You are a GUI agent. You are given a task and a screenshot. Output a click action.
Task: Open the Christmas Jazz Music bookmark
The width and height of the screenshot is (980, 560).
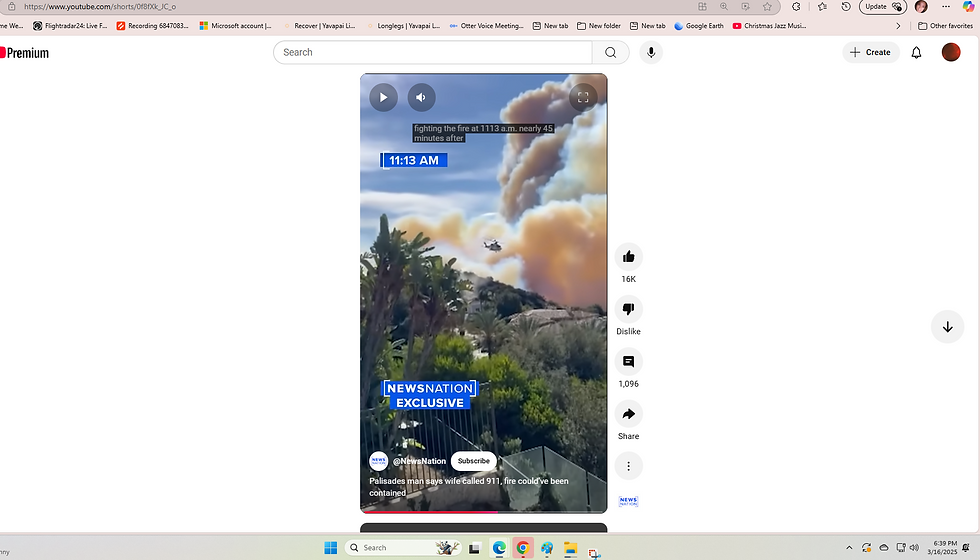click(769, 26)
